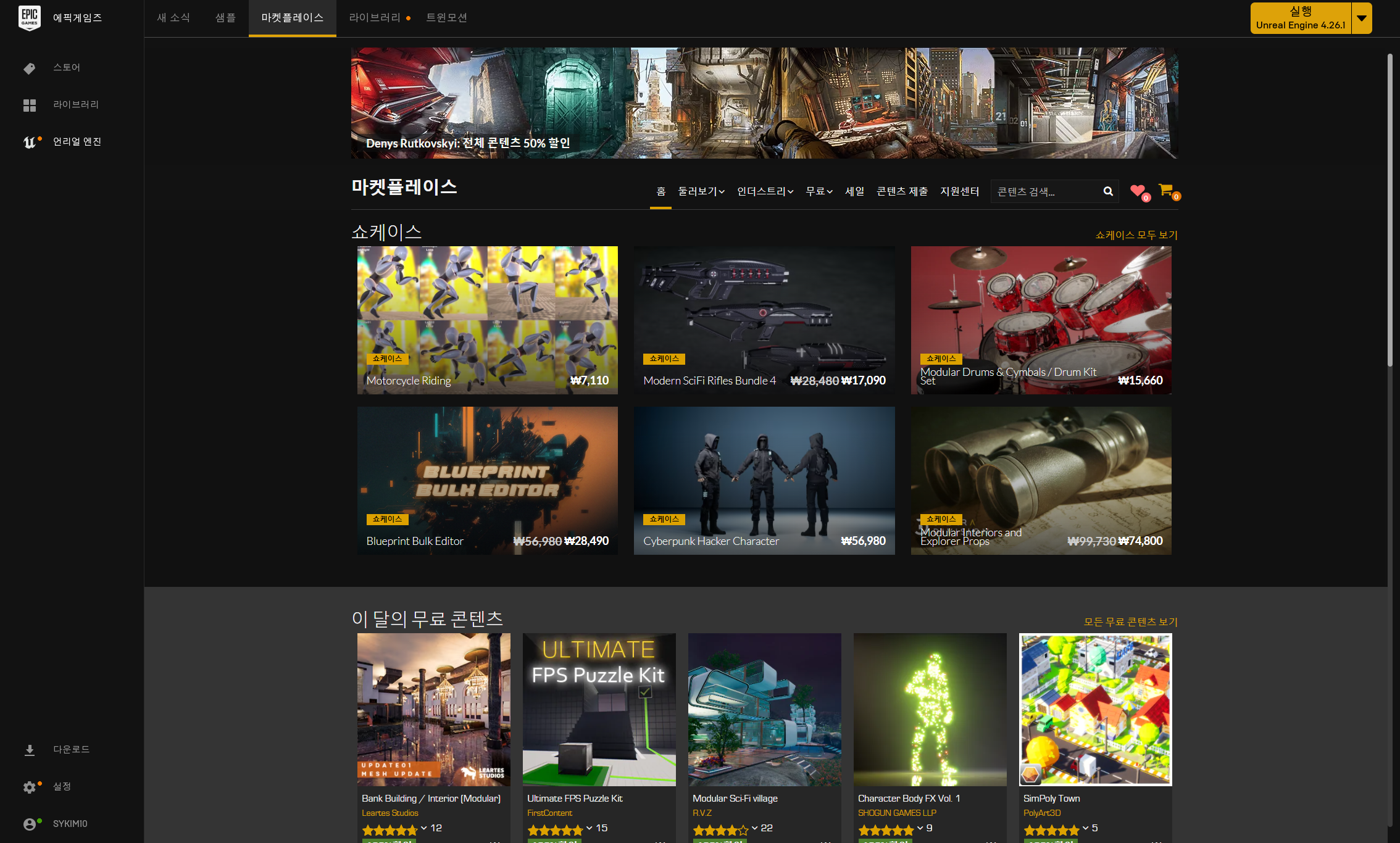The width and height of the screenshot is (1400, 843).
Task: Switch to the 트윈모션 tab
Action: tap(446, 18)
